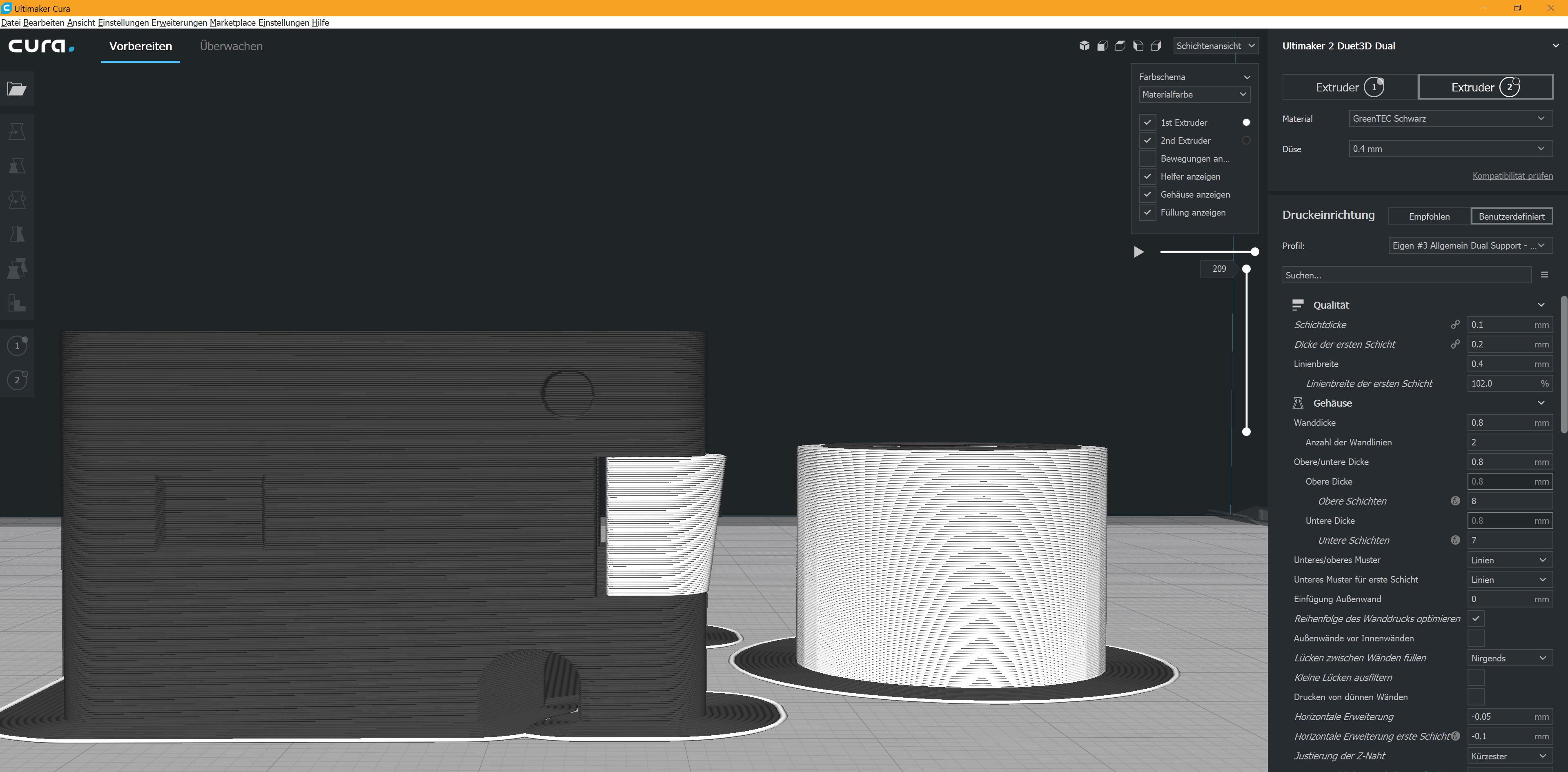This screenshot has width=1568, height=772.
Task: Open the Marketplace menu
Action: coord(232,22)
